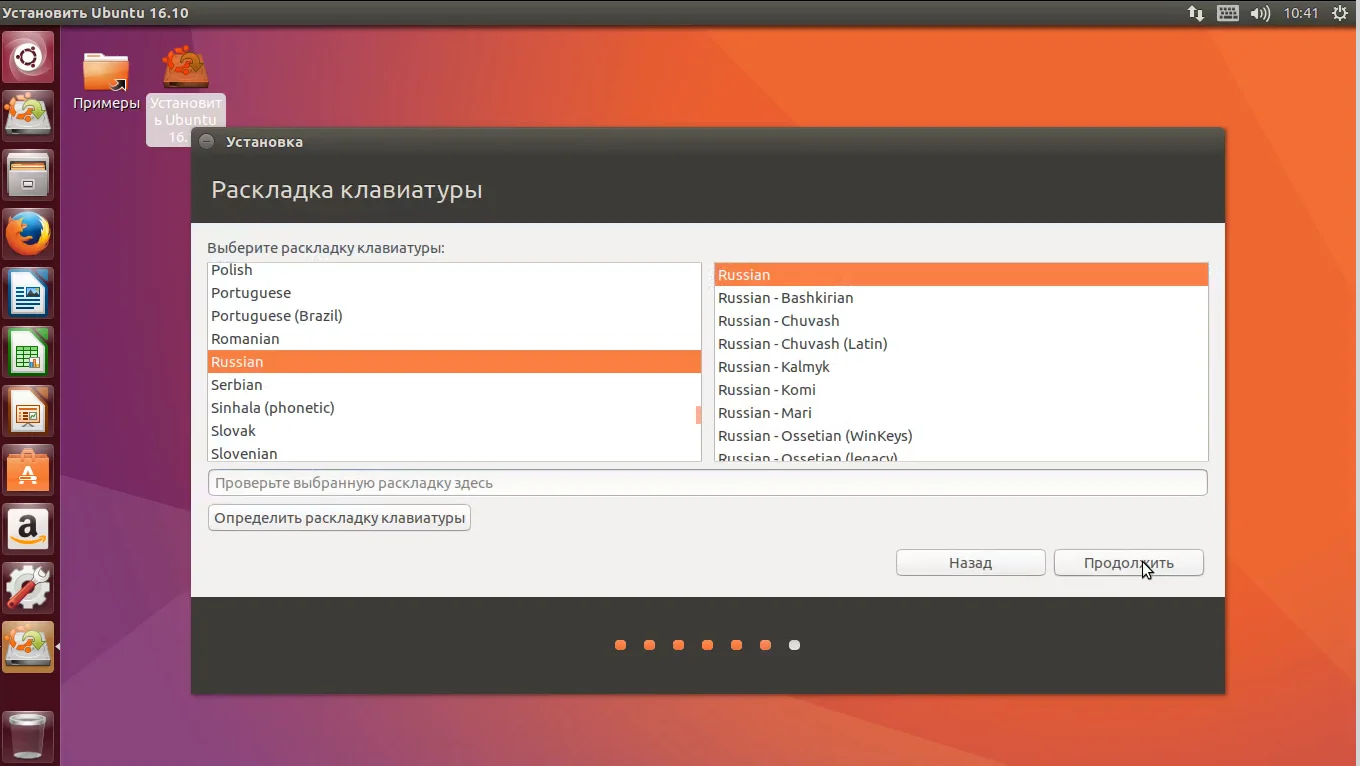Select Russian - Bashkirian variant

pos(961,298)
